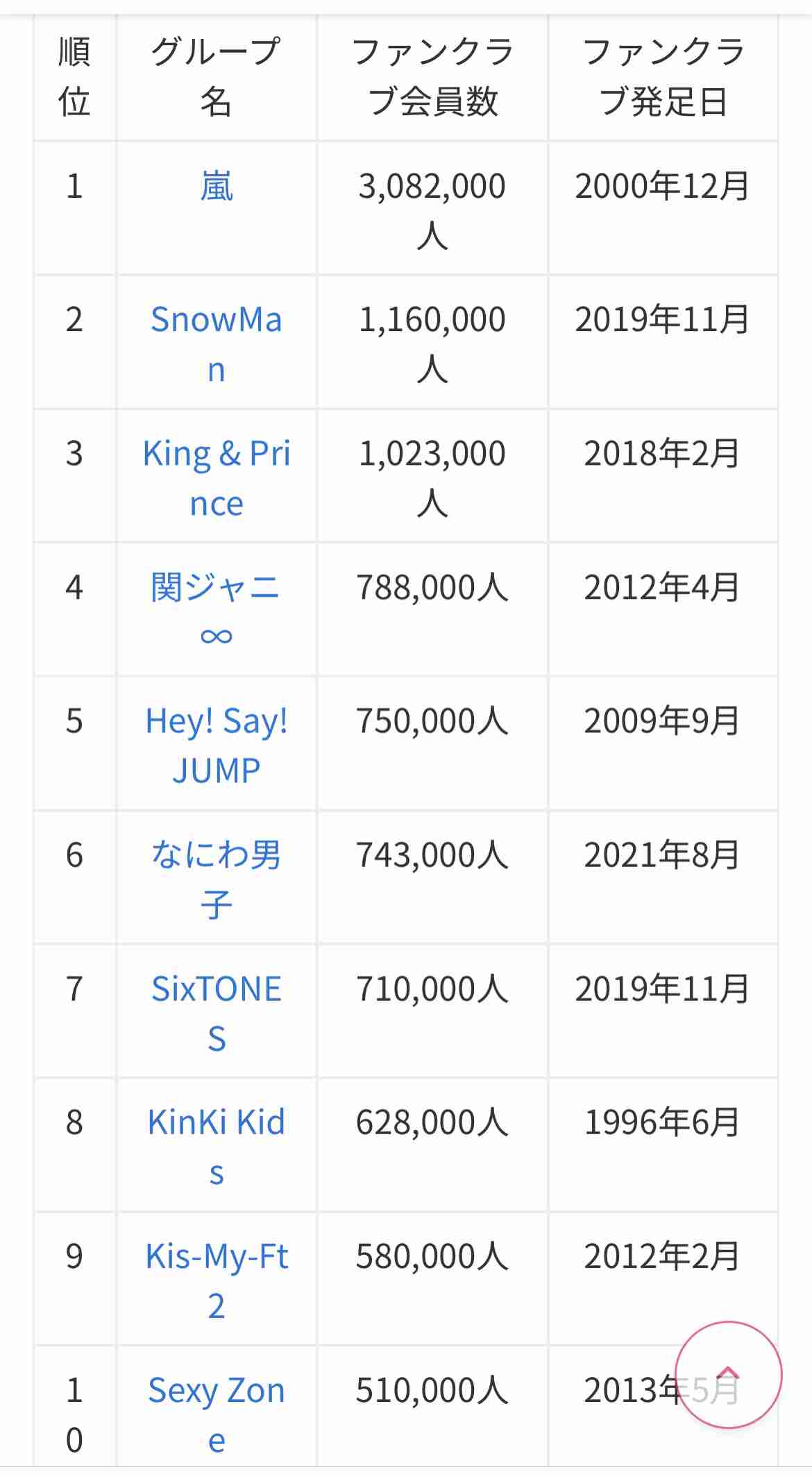
Task: Select the 順位 column header
Action: tap(74, 77)
